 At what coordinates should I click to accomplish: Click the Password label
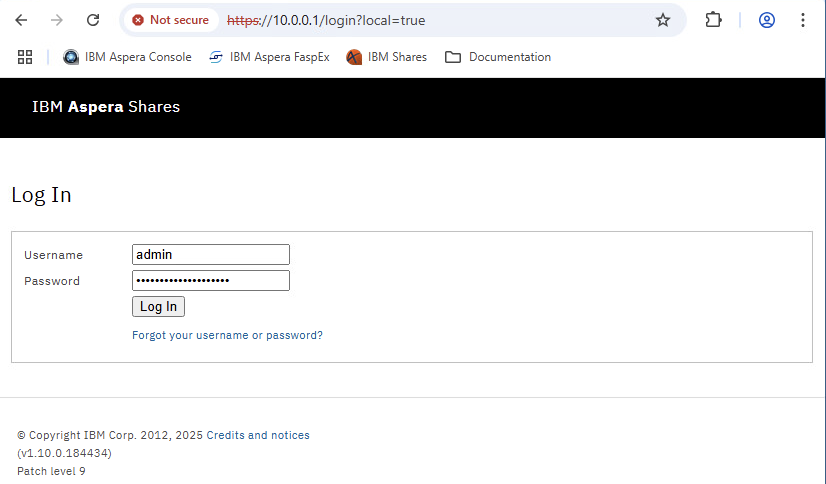click(52, 281)
